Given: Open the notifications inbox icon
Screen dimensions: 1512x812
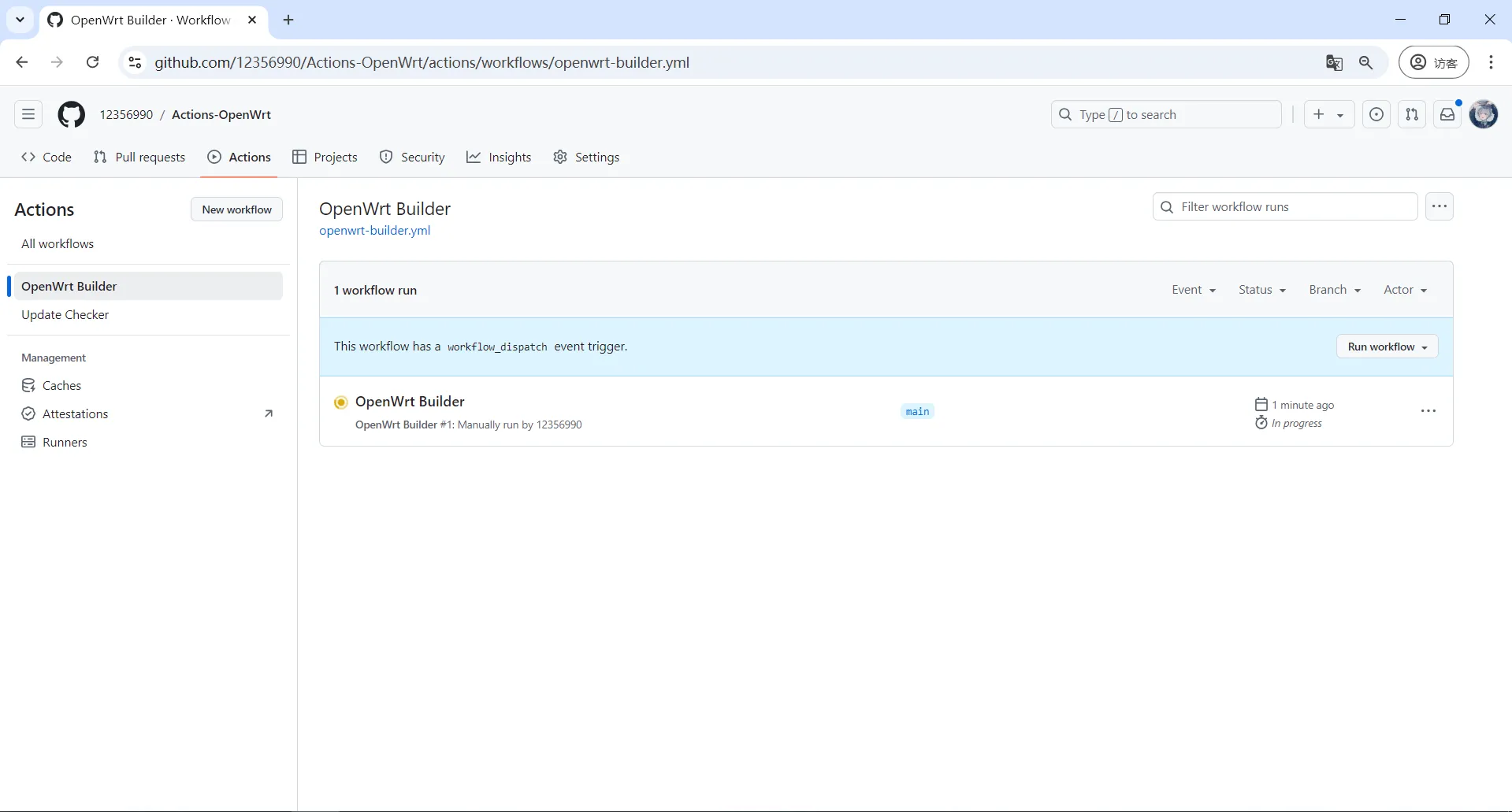Looking at the screenshot, I should [x=1447, y=114].
